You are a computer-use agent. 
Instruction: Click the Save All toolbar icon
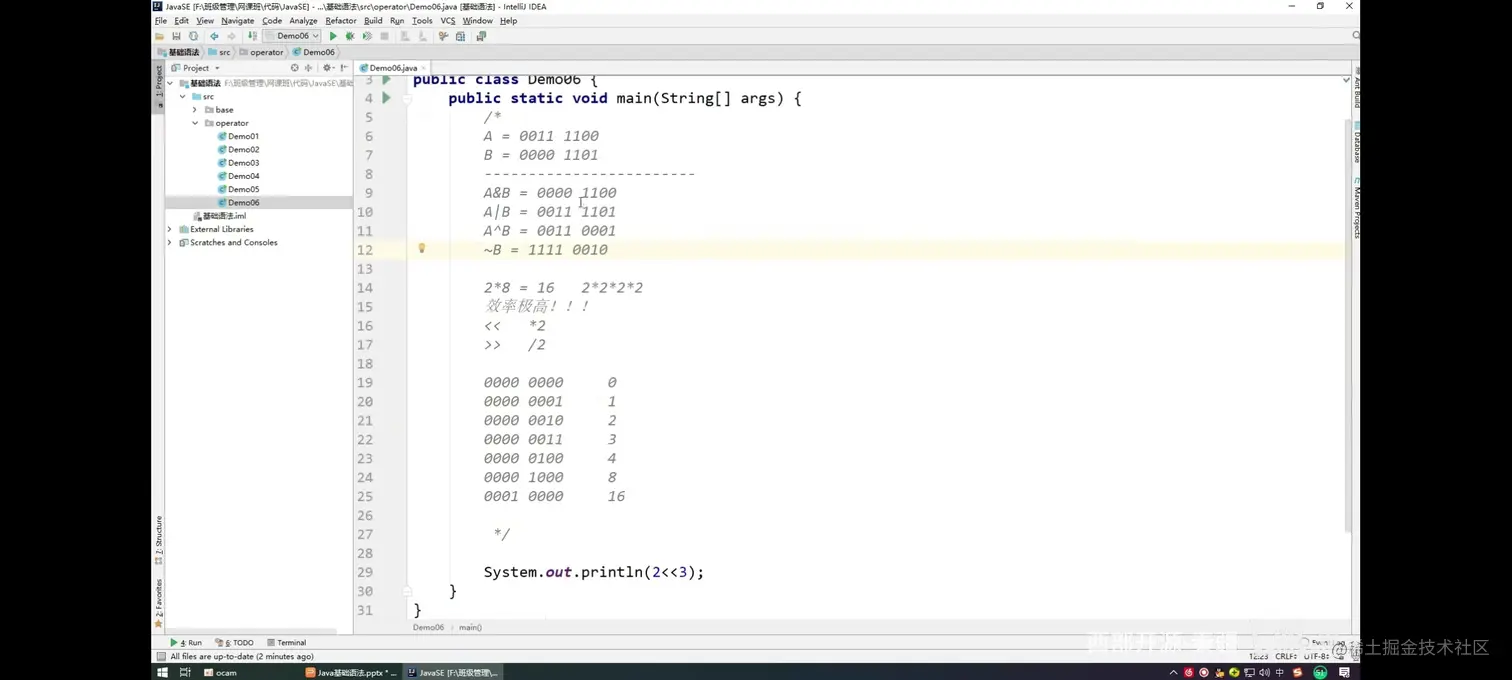click(176, 36)
